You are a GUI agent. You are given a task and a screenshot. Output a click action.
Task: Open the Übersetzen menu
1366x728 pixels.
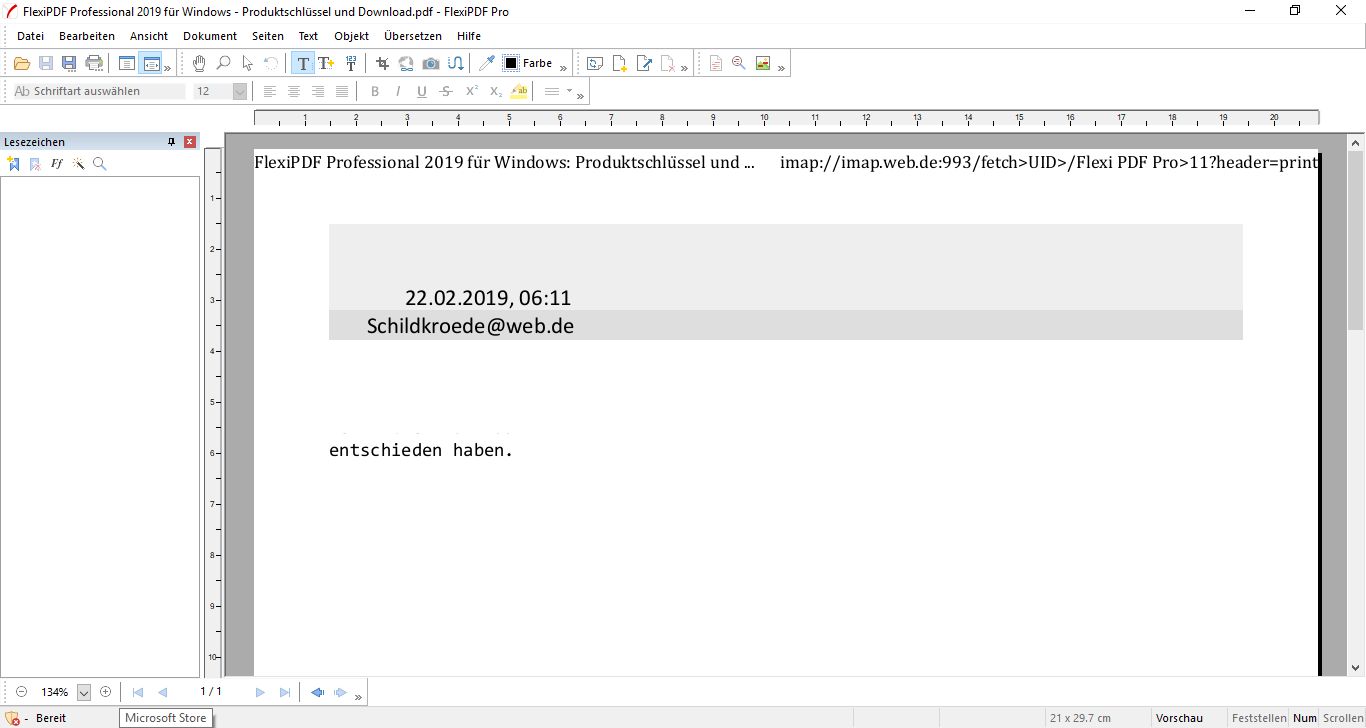pyautogui.click(x=412, y=36)
